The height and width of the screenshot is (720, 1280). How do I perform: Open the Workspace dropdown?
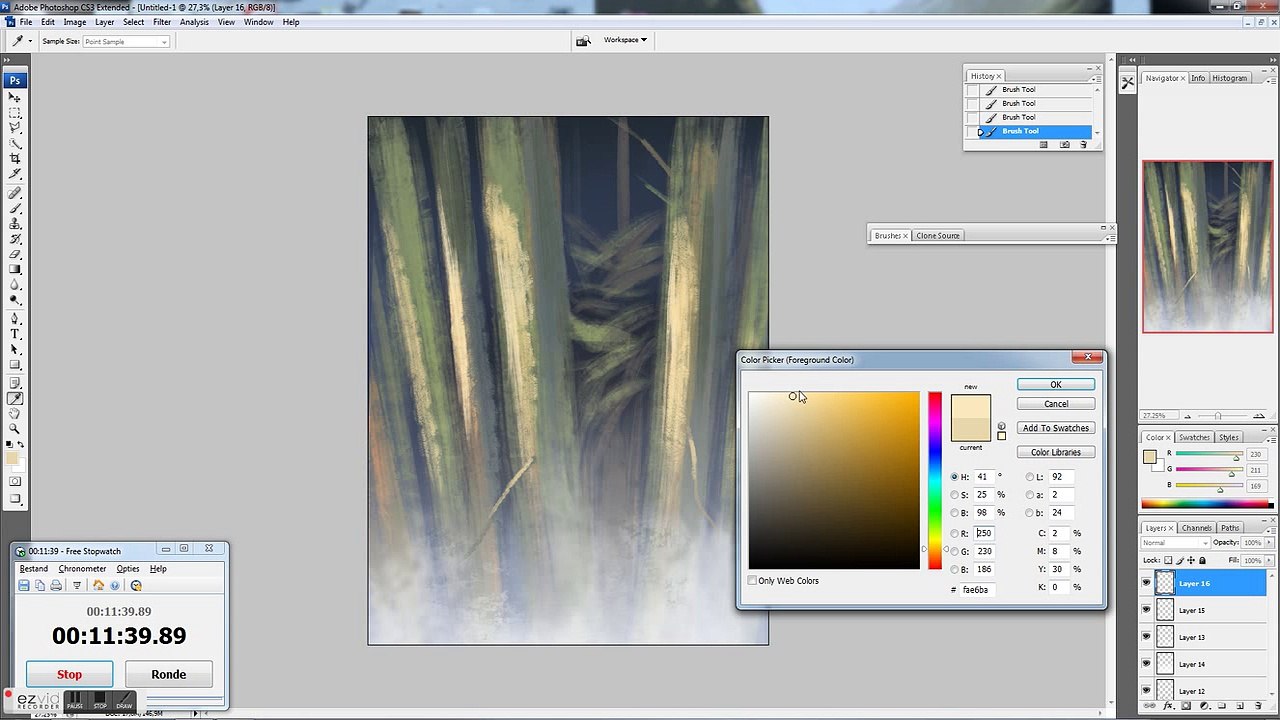pos(625,40)
